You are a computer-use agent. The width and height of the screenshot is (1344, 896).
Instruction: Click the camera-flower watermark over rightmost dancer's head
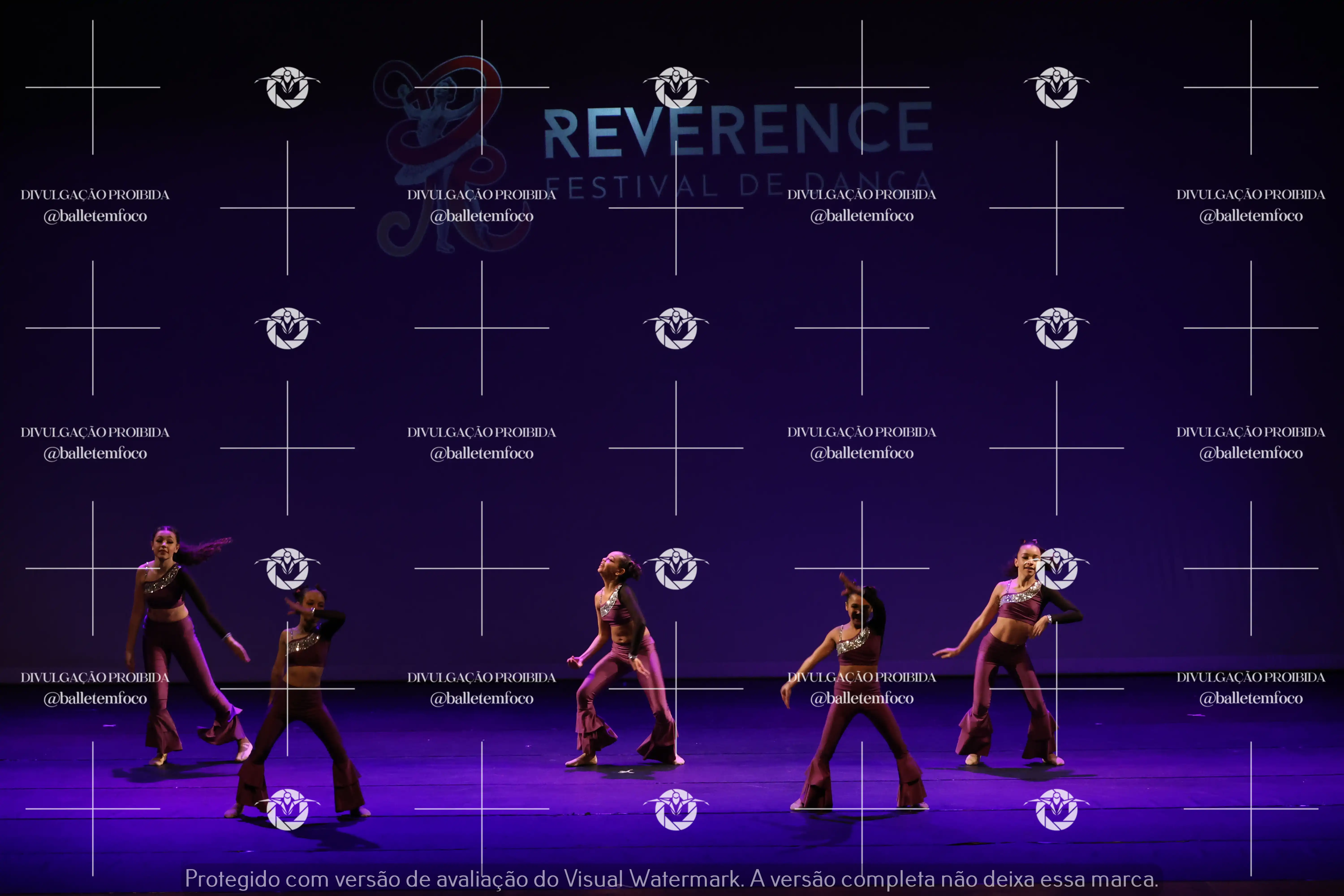(x=1057, y=568)
